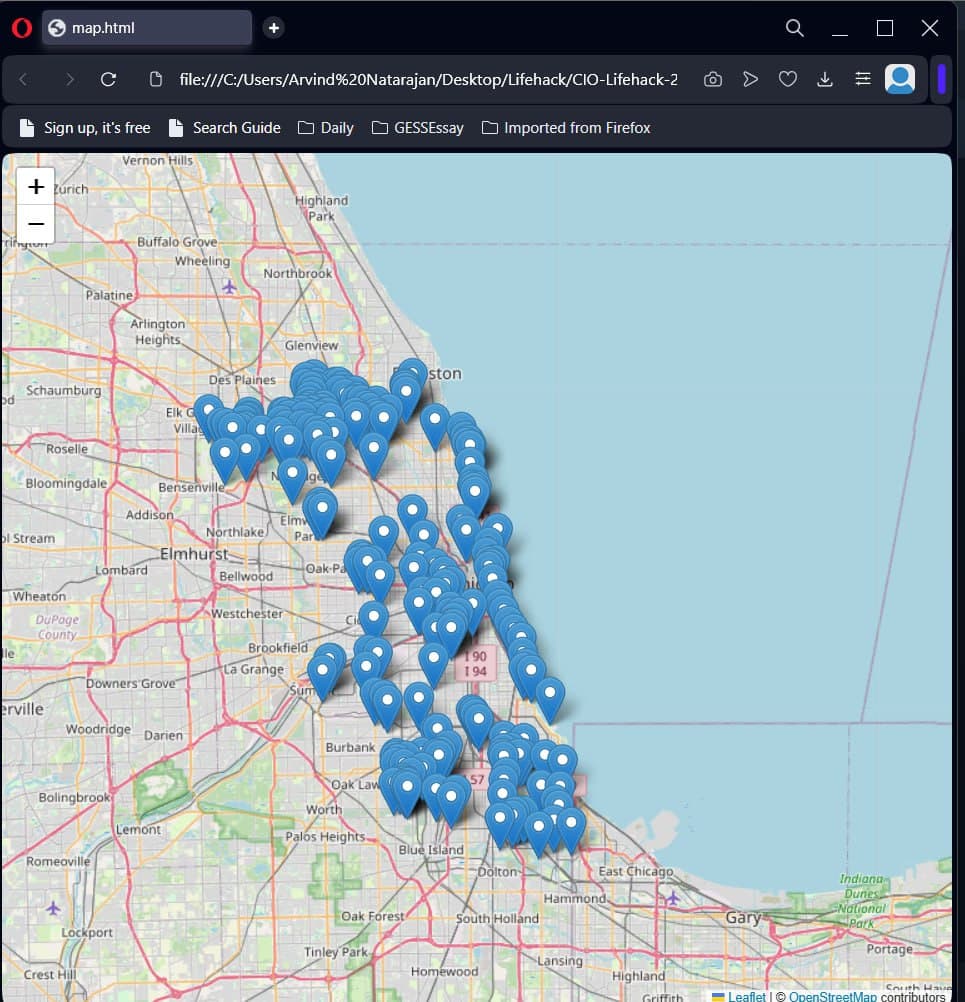Expand Imported from Firefox folder
The height and width of the screenshot is (1002, 965).
566,127
